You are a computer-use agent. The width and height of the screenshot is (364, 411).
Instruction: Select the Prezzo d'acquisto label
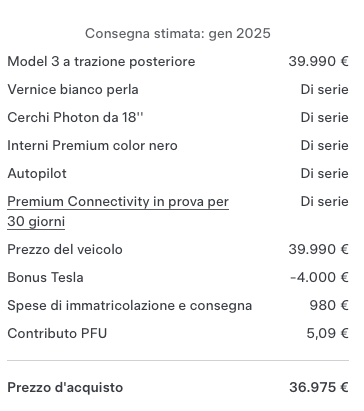pos(65,387)
